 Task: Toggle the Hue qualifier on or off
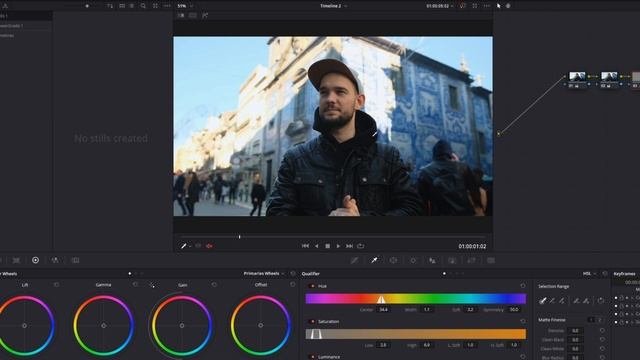(312, 286)
